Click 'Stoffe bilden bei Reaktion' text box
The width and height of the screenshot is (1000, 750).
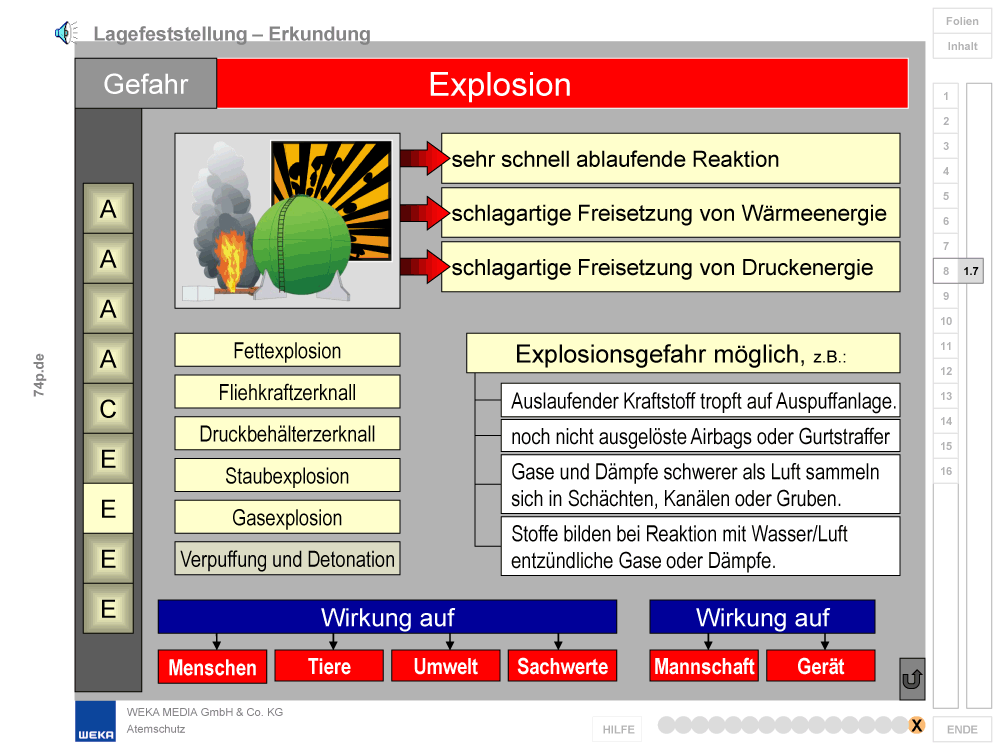tap(700, 547)
